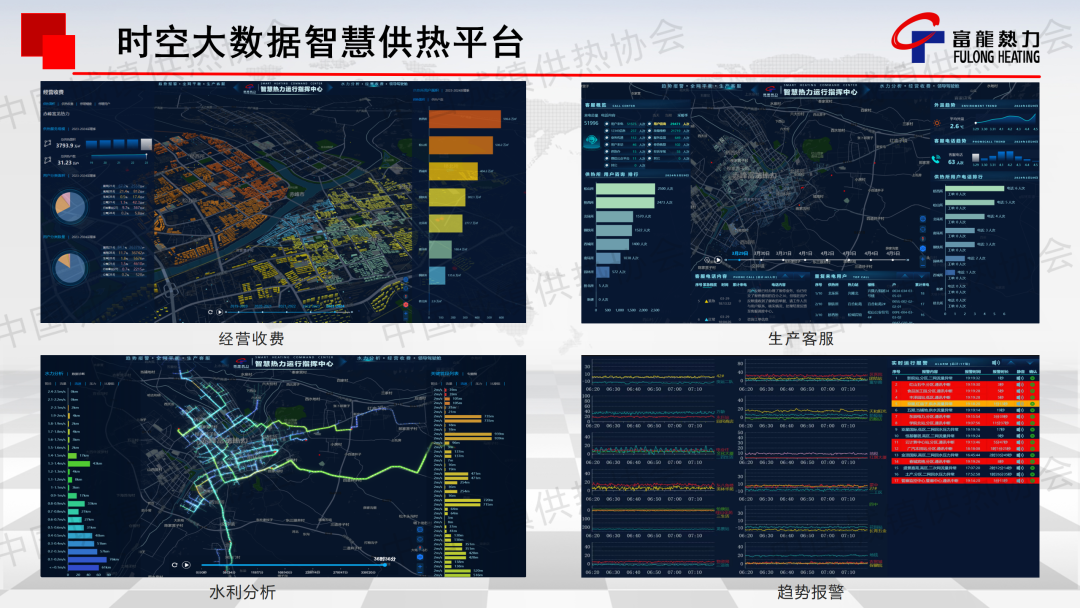Open the 趋势报警 dashboard screenshot
This screenshot has height=608, width=1080.
[810, 465]
